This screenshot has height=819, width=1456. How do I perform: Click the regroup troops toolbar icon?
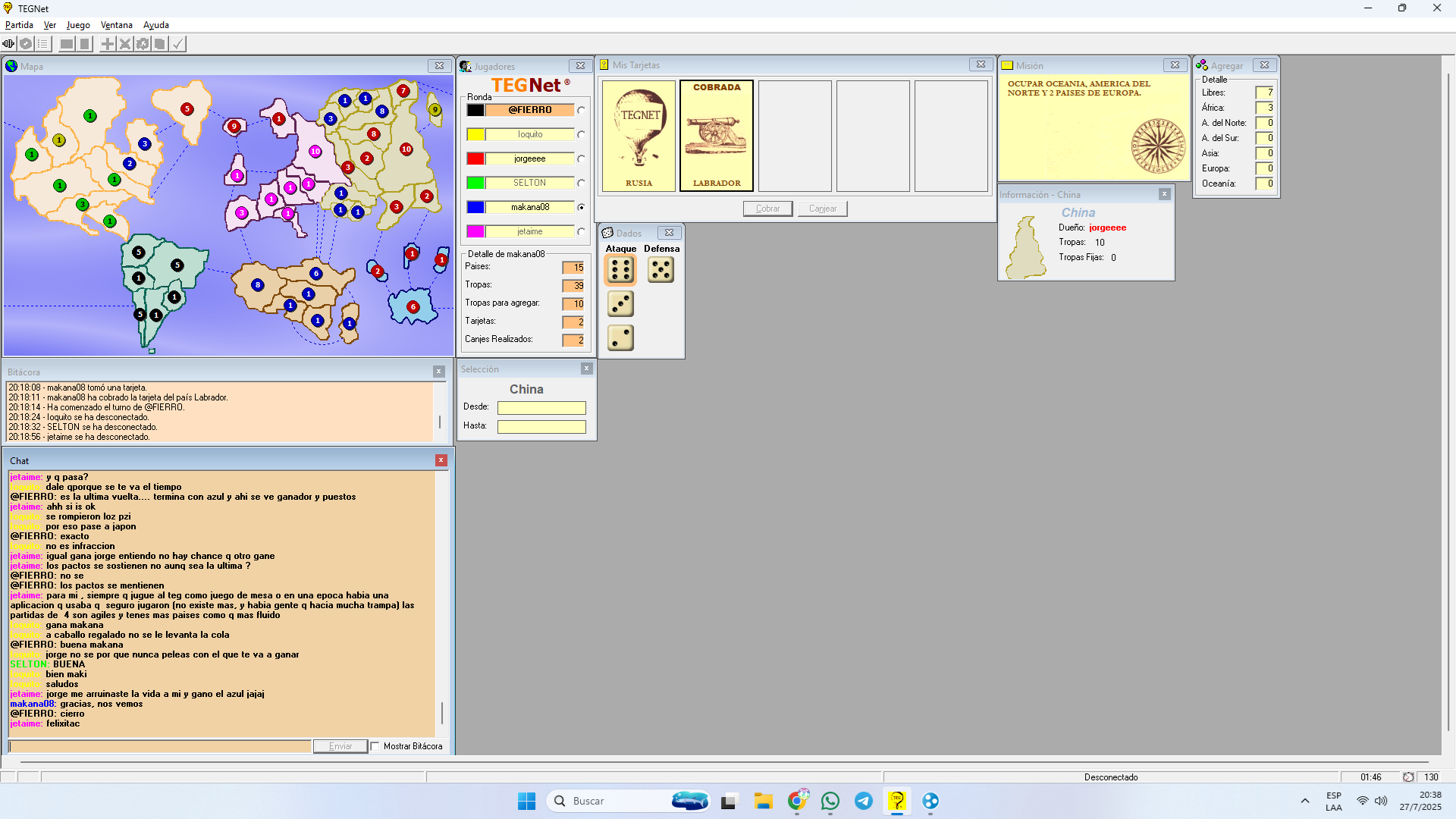coord(143,44)
